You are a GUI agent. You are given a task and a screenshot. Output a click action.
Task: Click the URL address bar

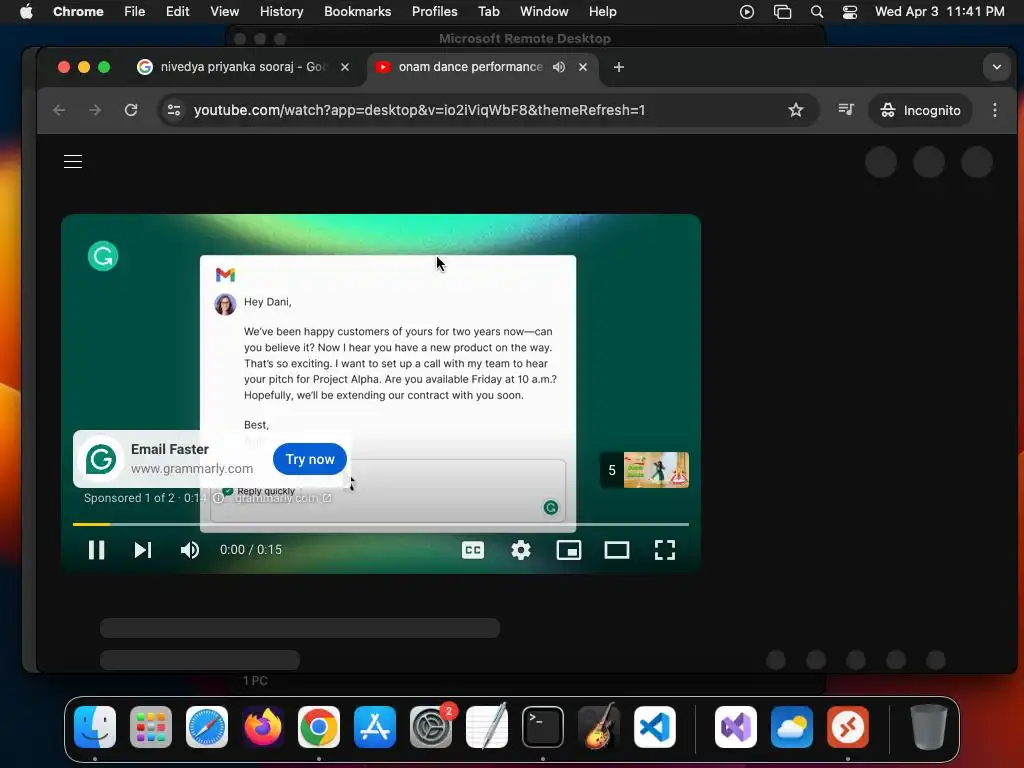pos(419,110)
